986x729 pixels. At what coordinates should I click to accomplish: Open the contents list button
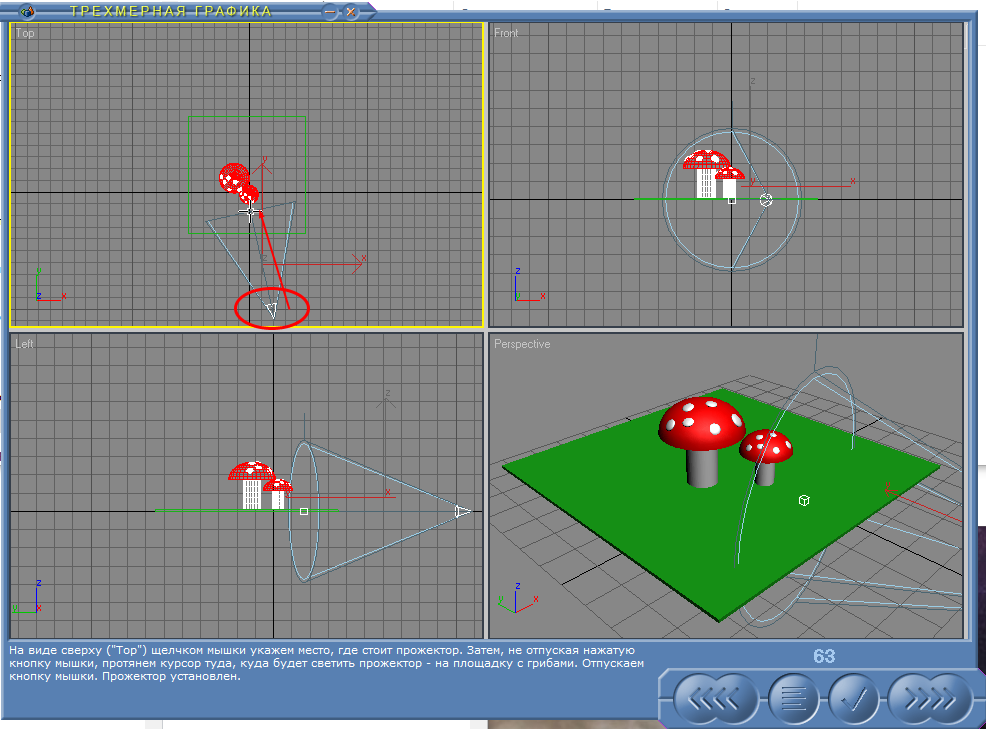click(793, 699)
